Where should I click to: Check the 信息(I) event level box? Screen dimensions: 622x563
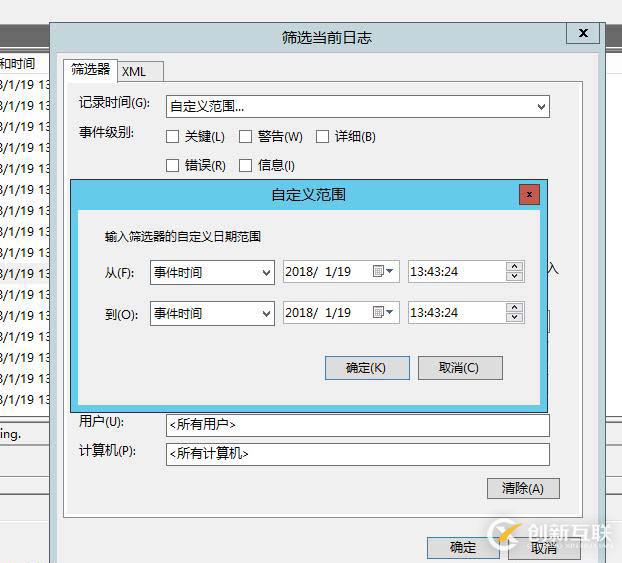(x=245, y=165)
